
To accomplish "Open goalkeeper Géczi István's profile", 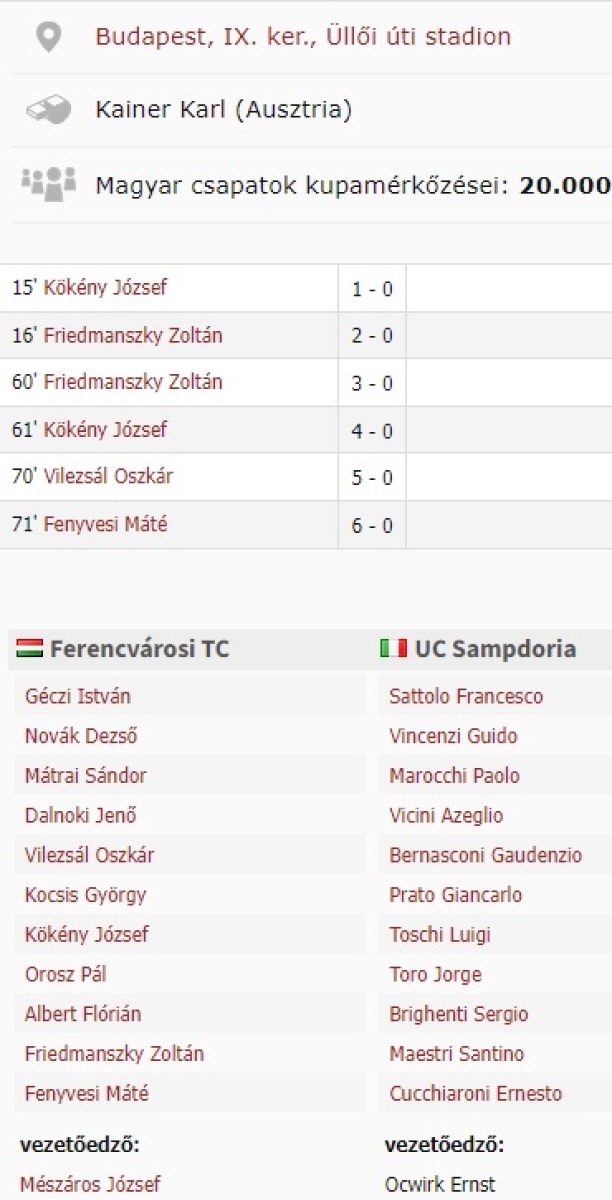I will (x=77, y=696).
